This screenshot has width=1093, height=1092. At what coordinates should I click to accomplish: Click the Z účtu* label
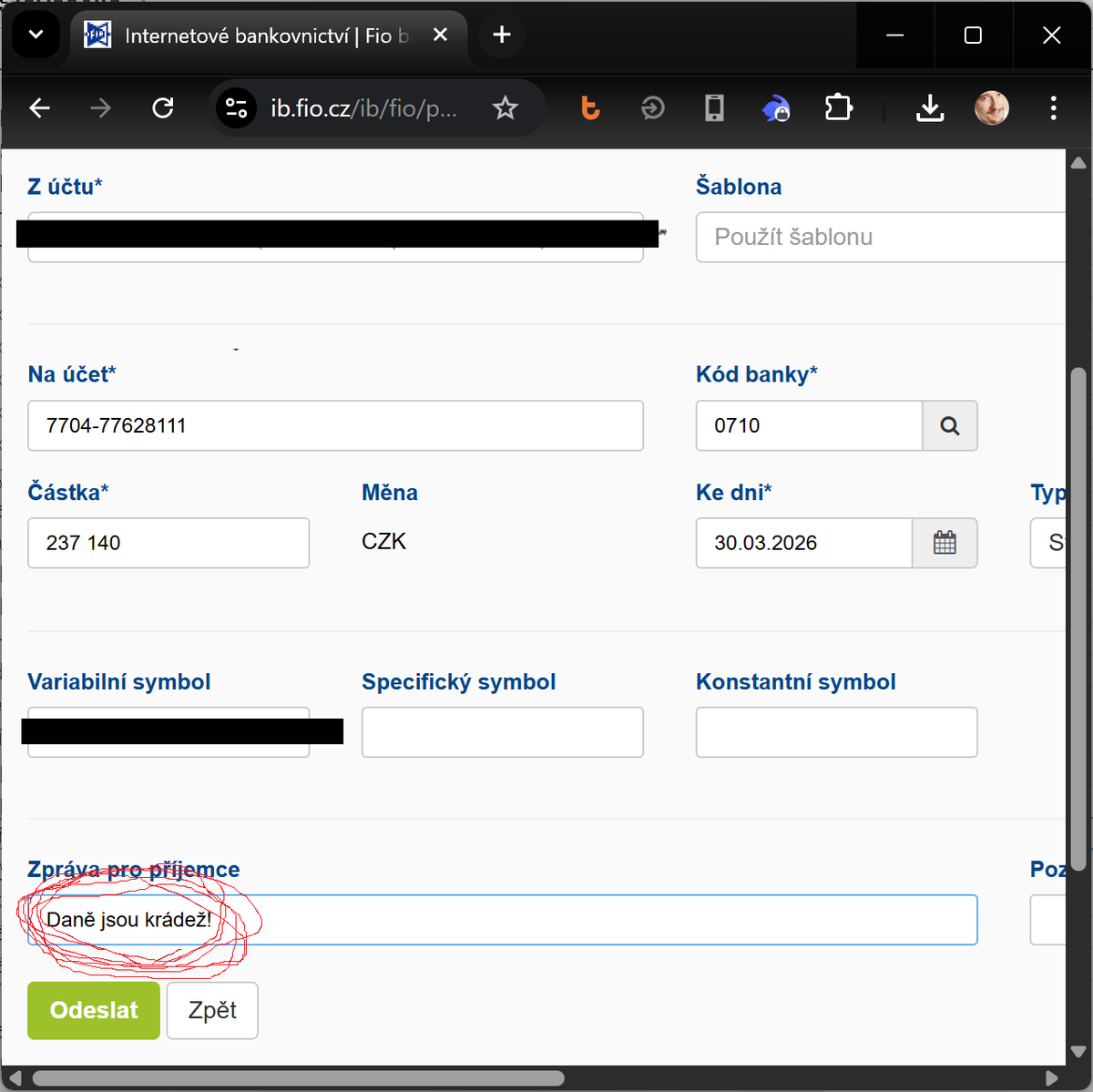tap(65, 187)
